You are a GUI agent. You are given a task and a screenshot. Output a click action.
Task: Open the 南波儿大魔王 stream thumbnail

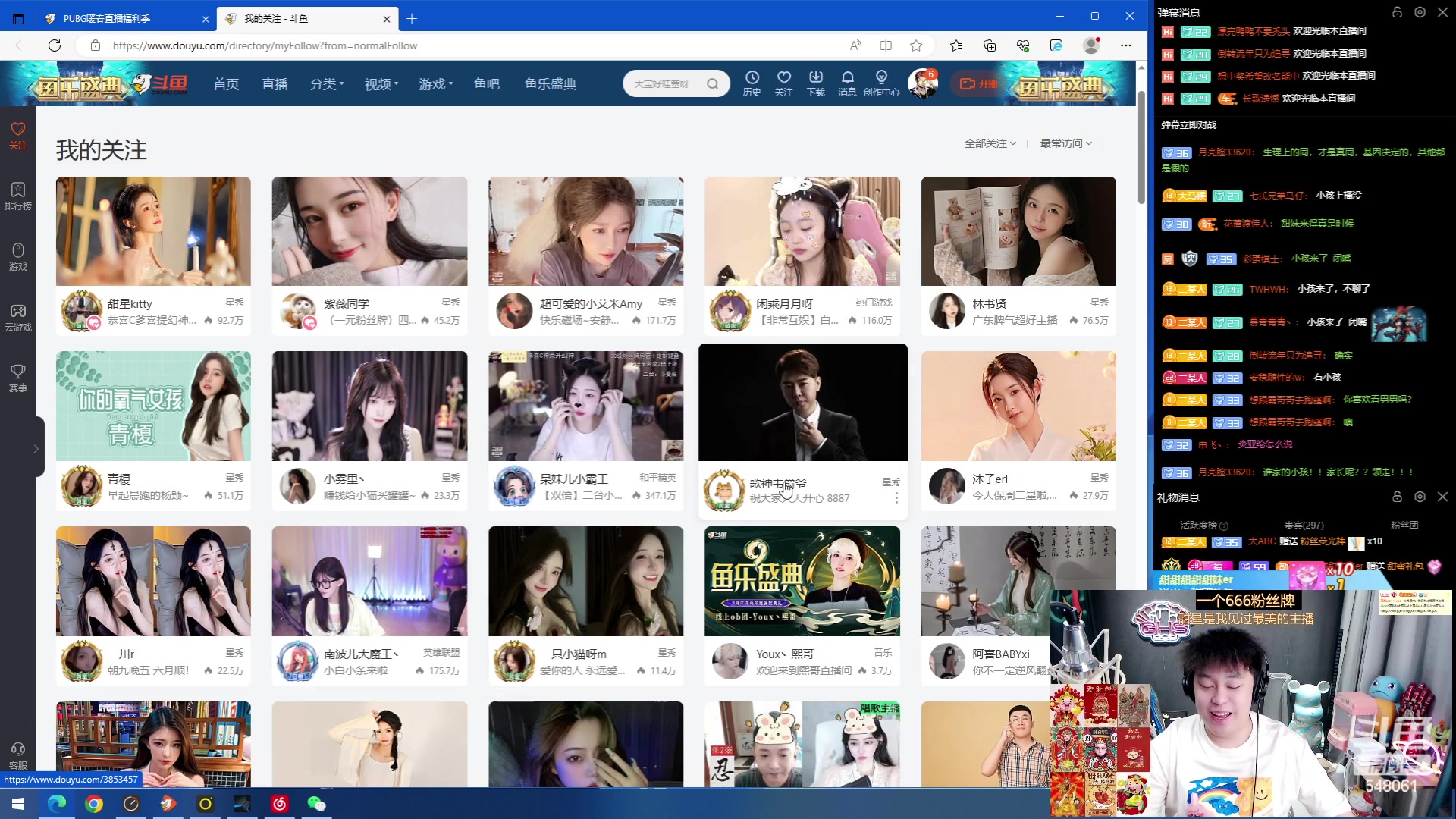(369, 581)
